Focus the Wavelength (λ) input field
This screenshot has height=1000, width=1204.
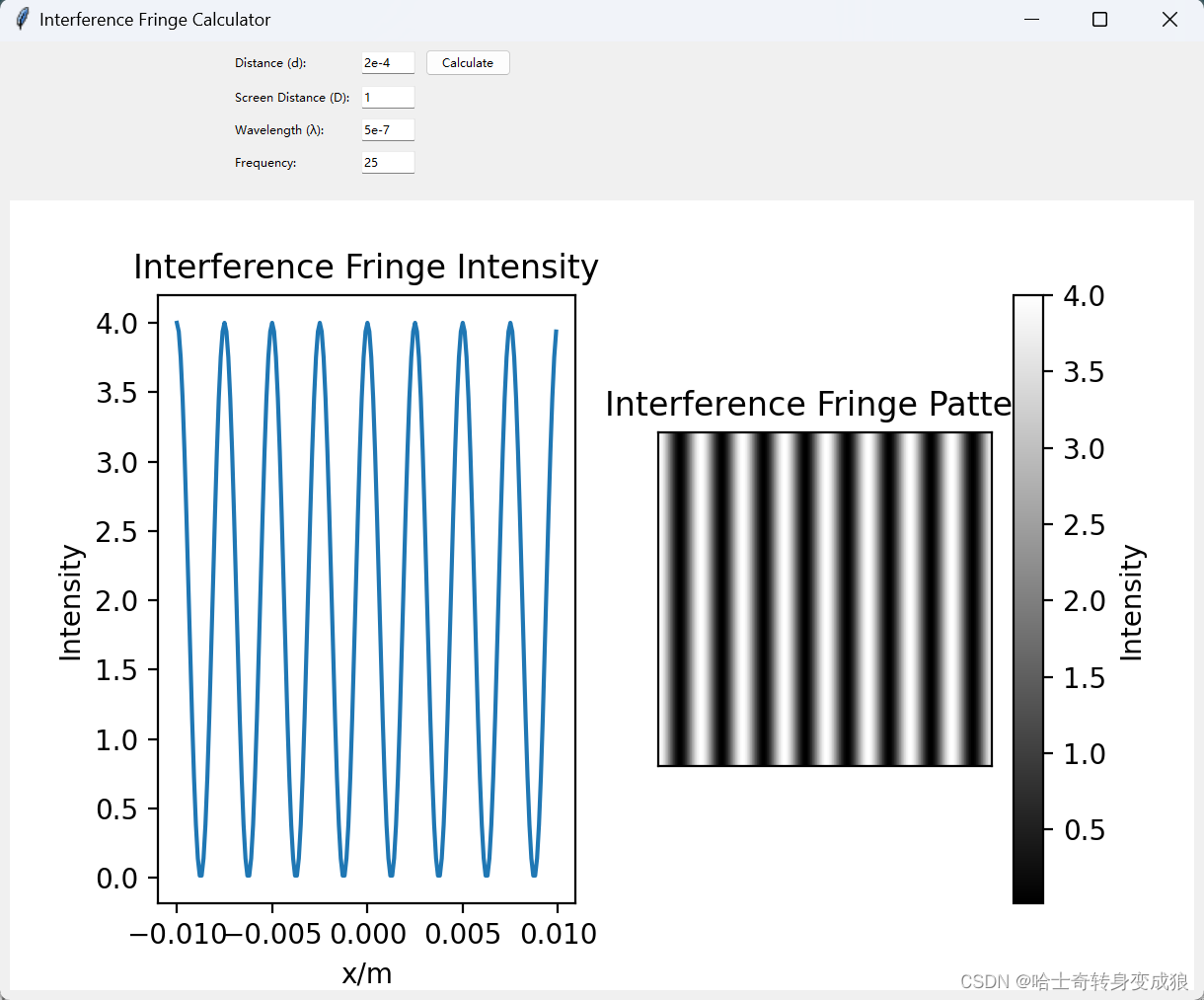tap(388, 130)
